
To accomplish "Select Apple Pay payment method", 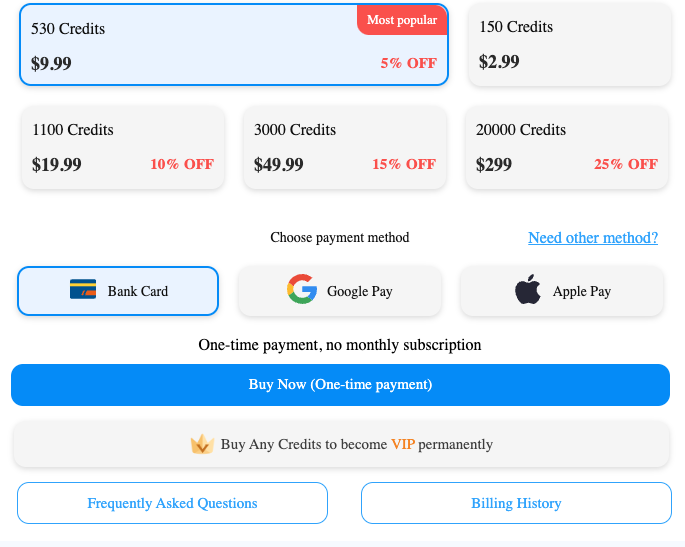I will pyautogui.click(x=562, y=291).
